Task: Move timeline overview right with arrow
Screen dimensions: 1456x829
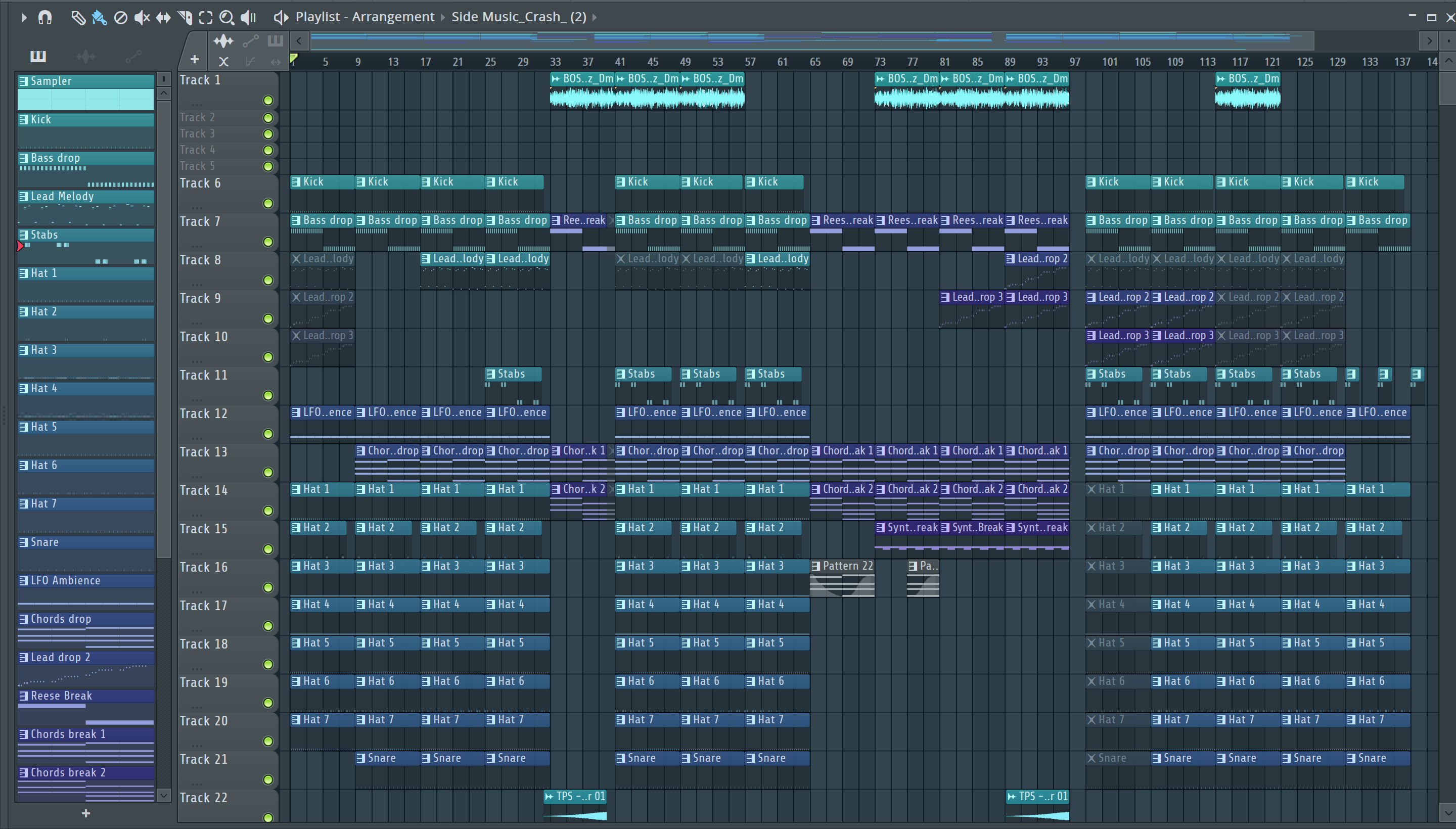Action: (x=1429, y=41)
